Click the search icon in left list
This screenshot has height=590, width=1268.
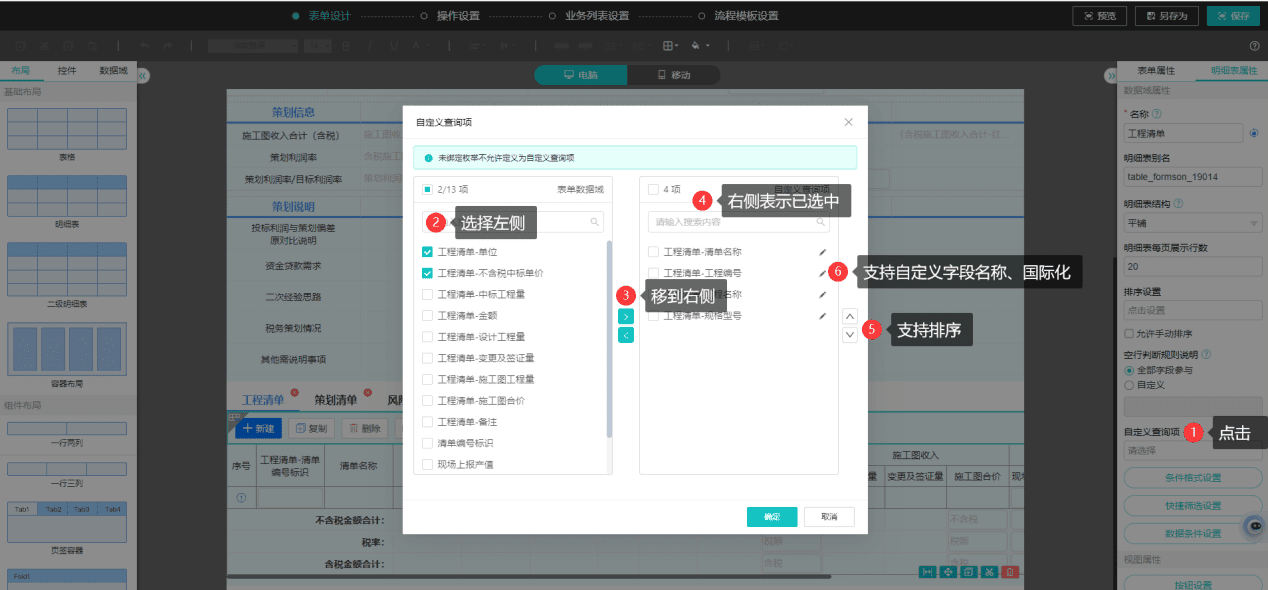pos(594,222)
